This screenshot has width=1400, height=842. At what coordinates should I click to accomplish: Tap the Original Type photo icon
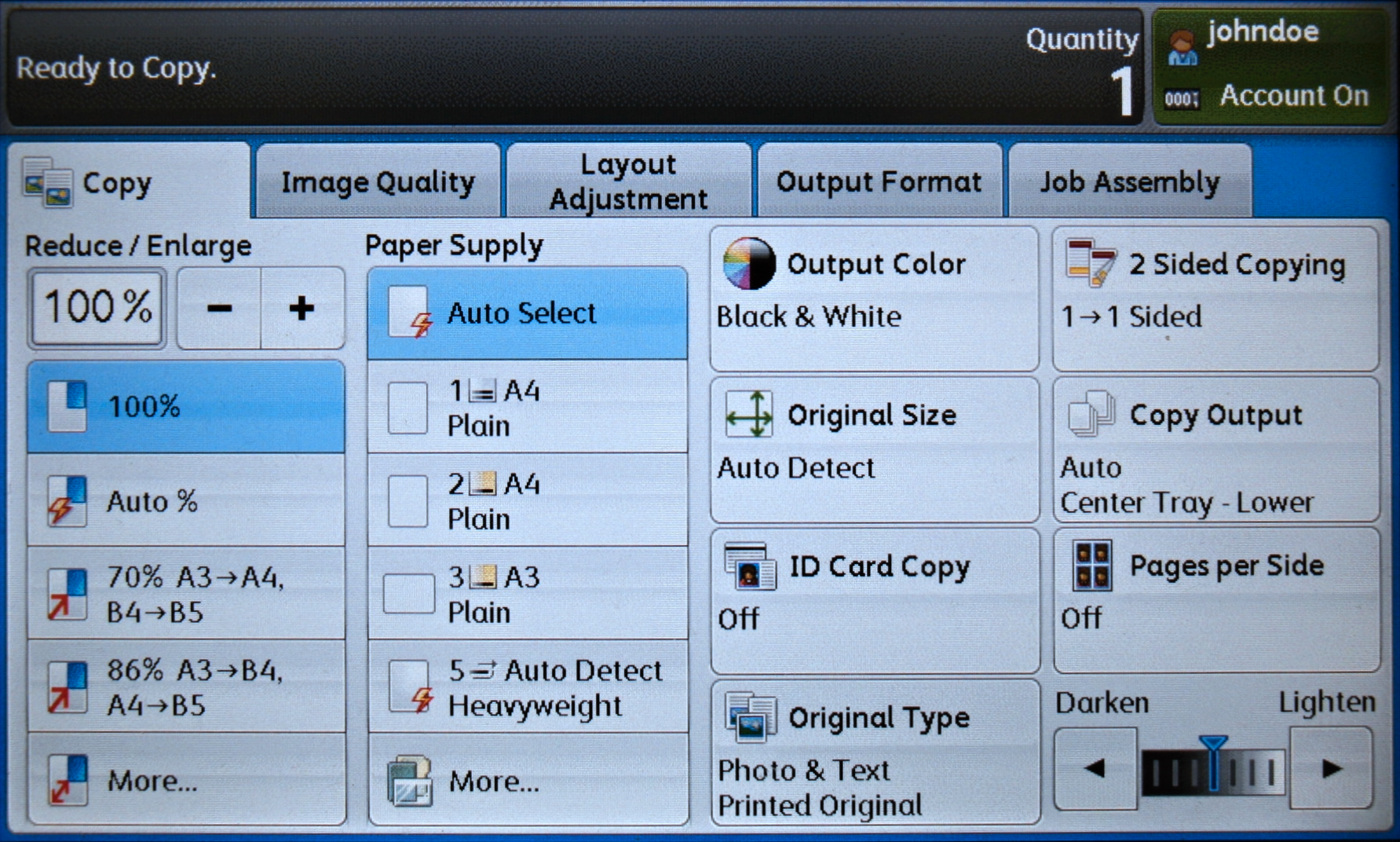click(x=750, y=716)
